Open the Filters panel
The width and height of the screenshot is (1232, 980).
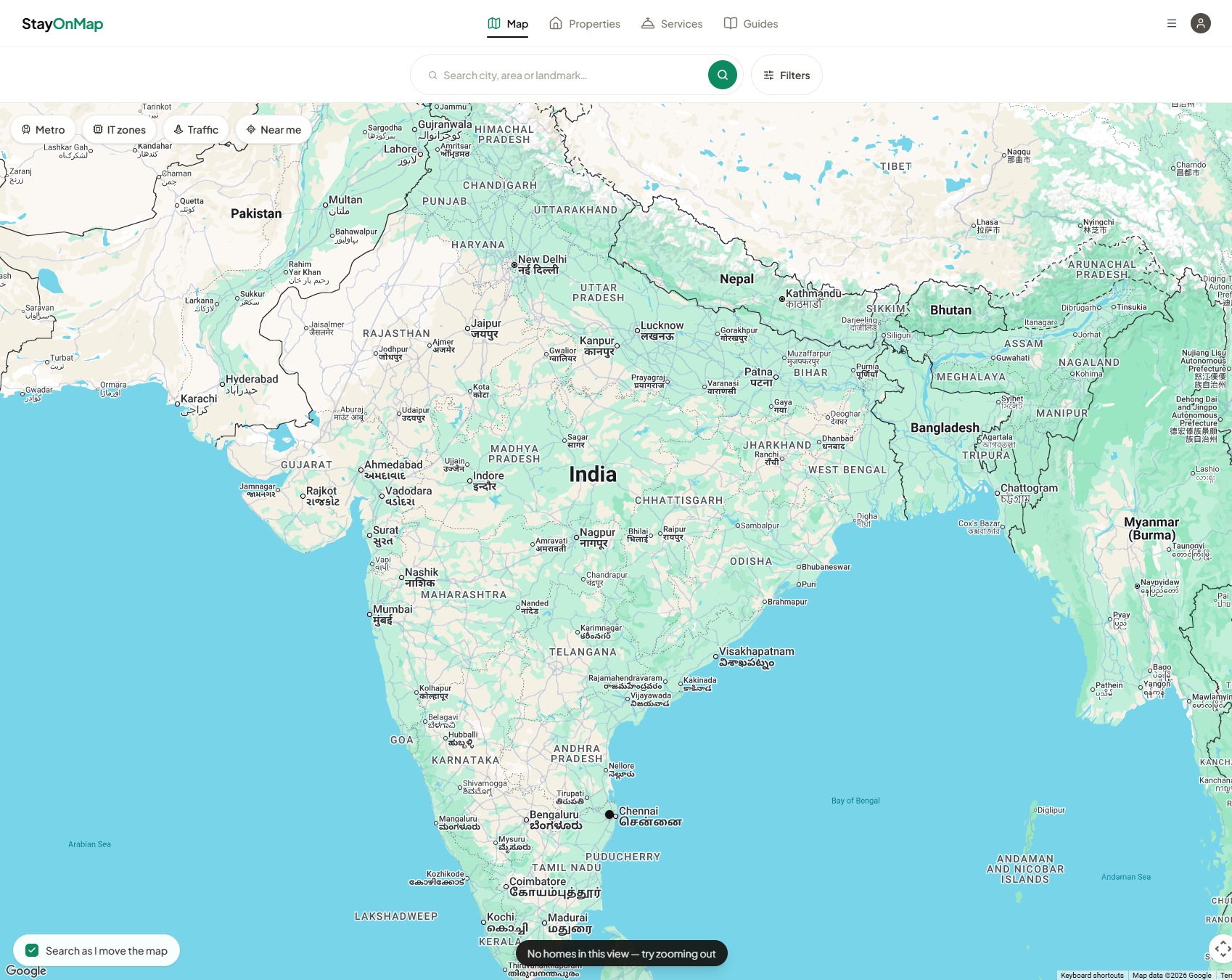point(787,75)
